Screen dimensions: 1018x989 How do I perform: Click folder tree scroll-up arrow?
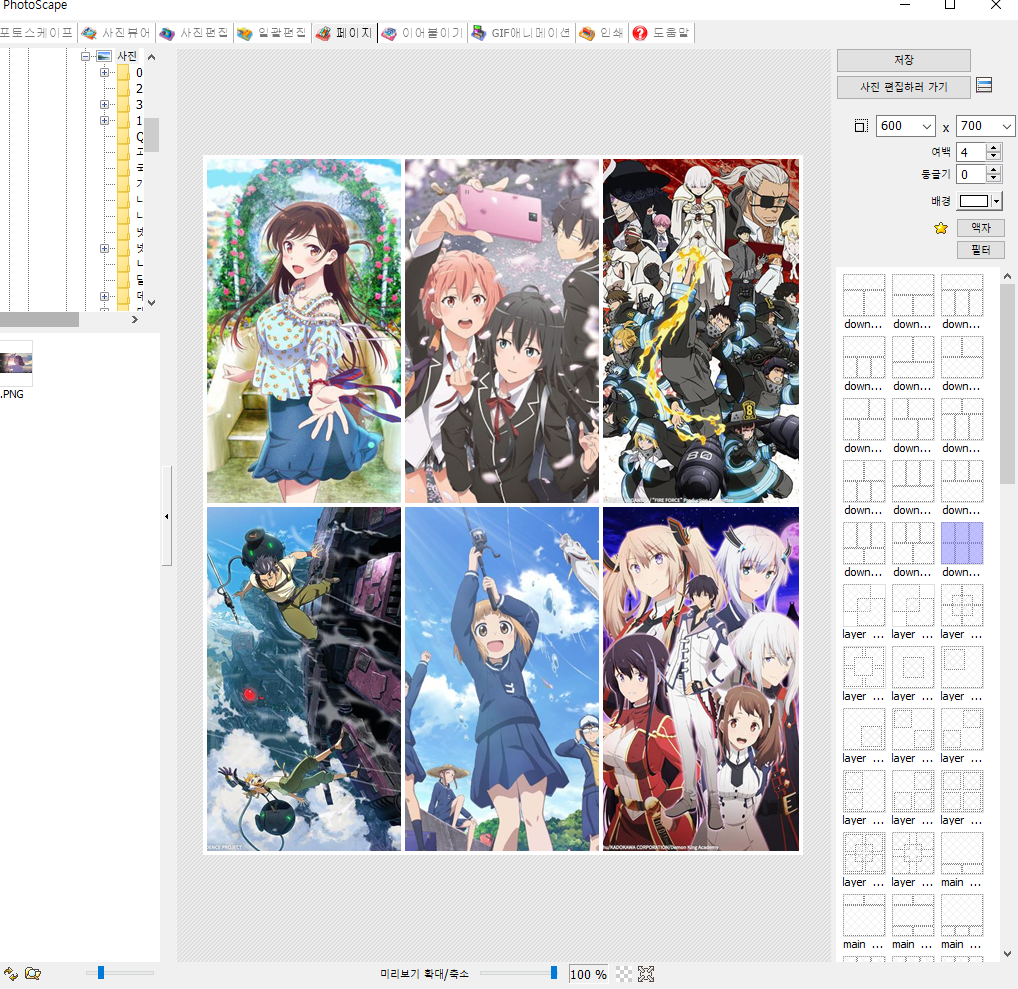[x=151, y=57]
